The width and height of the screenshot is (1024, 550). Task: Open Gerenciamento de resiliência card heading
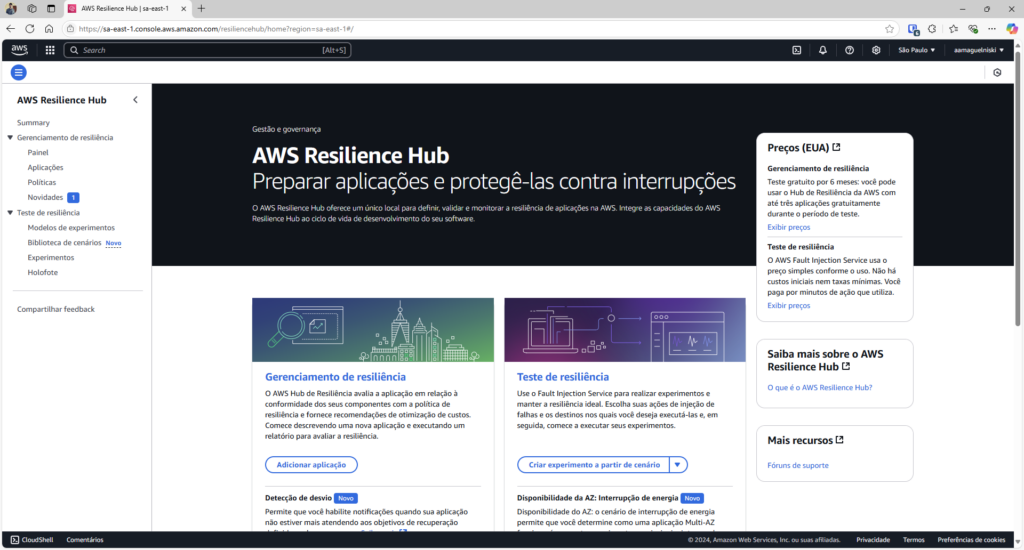335,377
